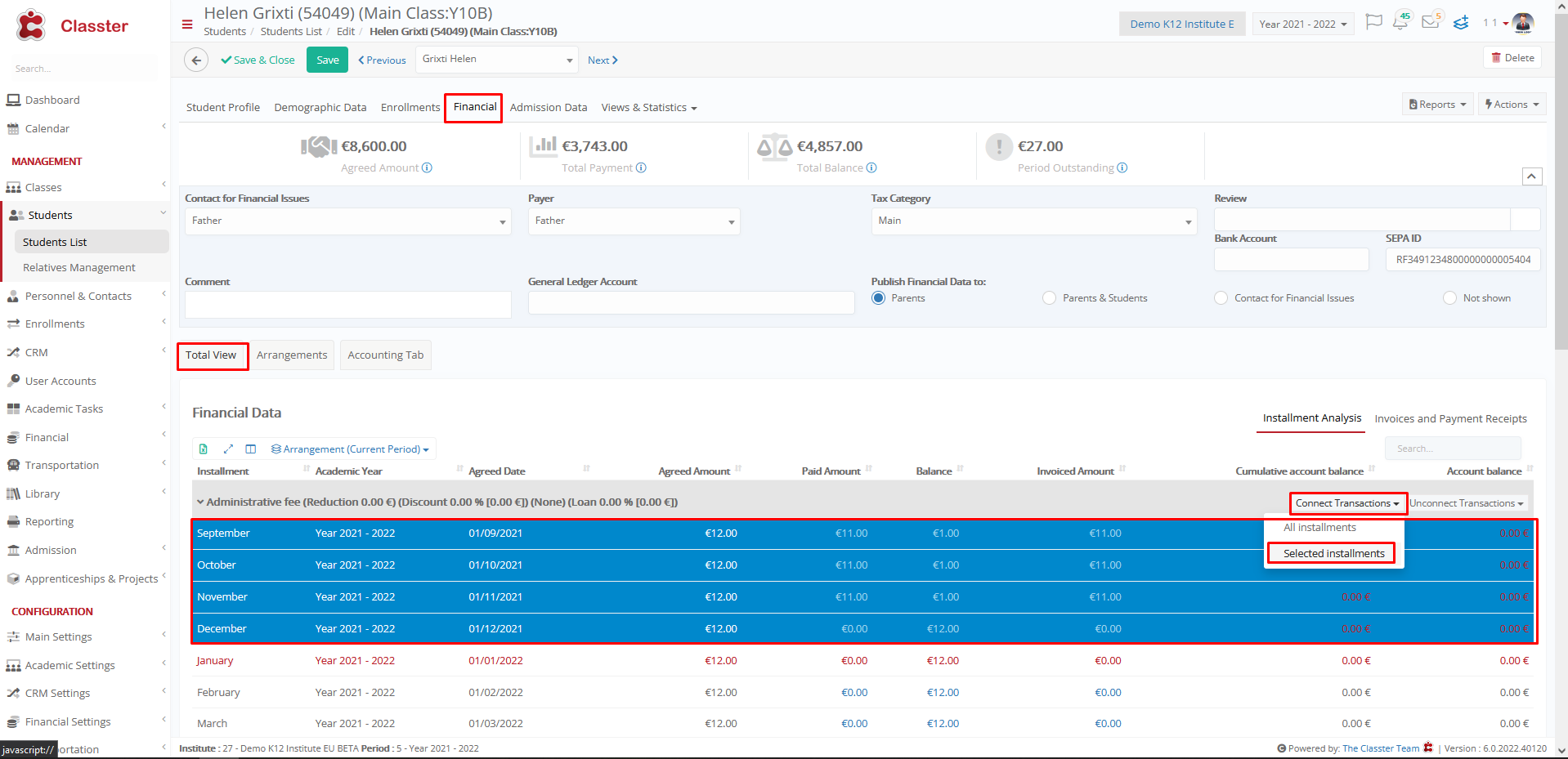Click the Comment input field
1568x759 pixels.
click(x=347, y=304)
